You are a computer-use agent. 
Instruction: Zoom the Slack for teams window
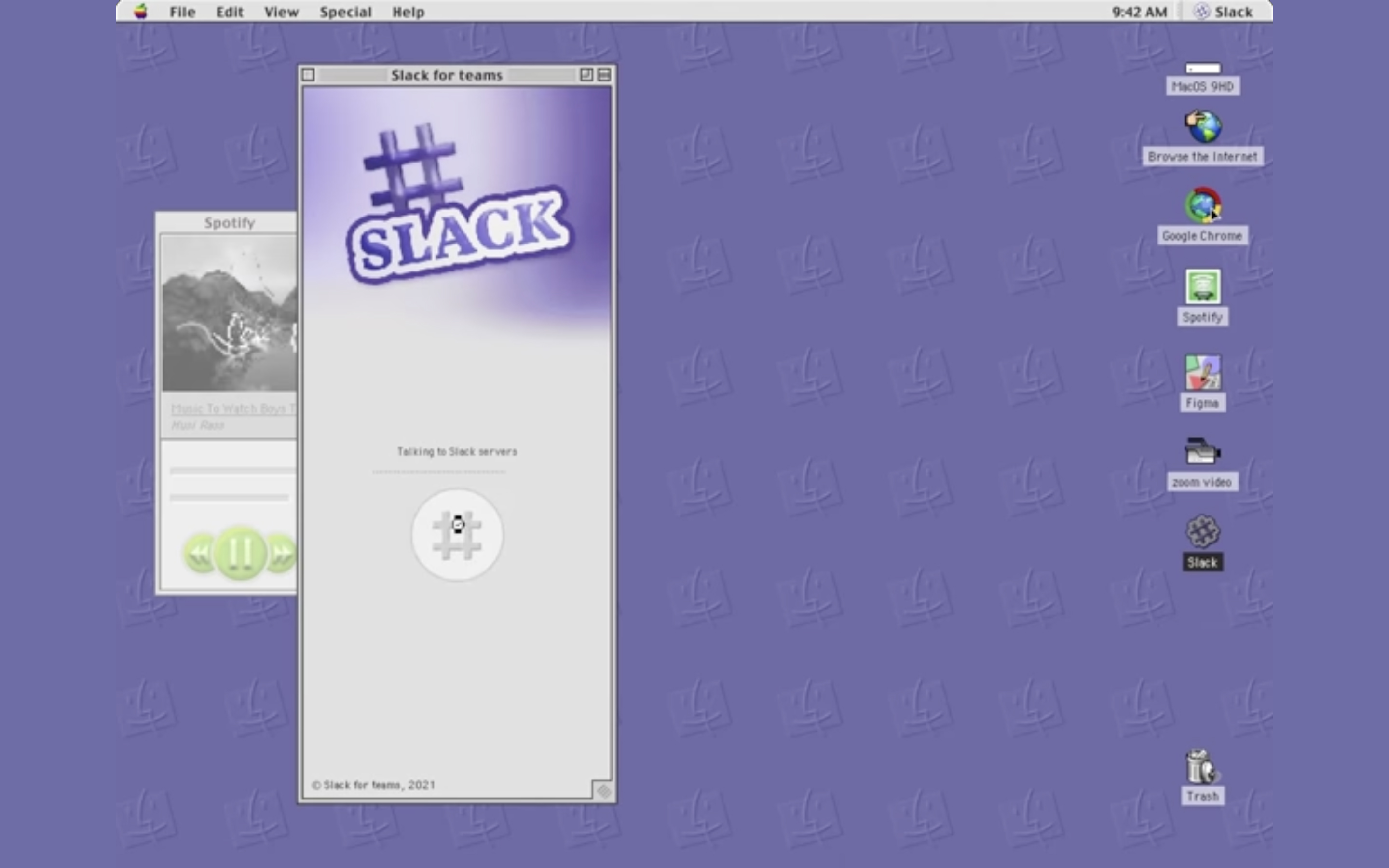586,75
